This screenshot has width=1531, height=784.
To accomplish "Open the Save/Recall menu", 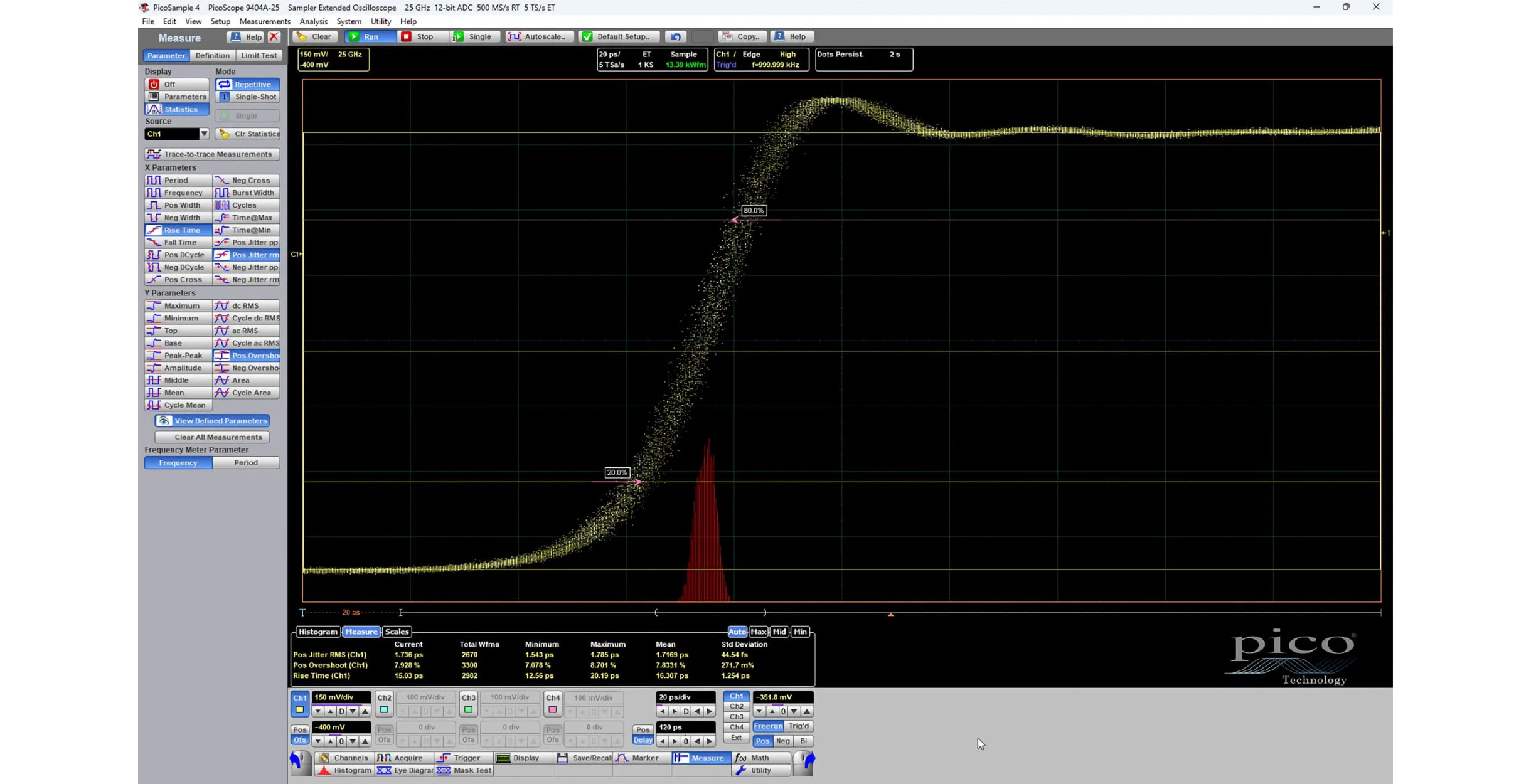I will [584, 758].
